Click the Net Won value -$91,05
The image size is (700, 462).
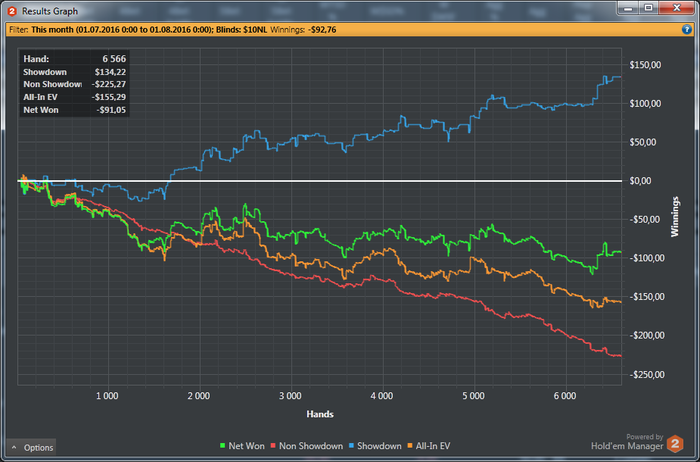(111, 110)
